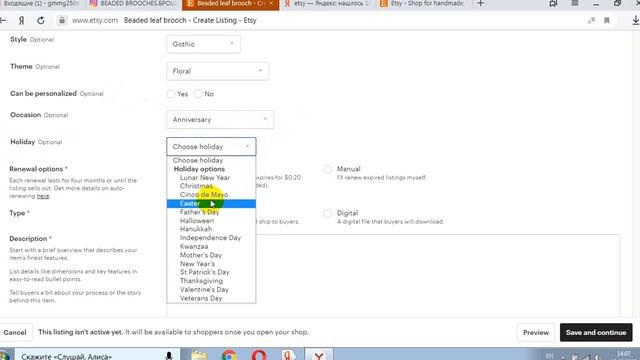
Task: Select St Patrick's Day option
Action: [211, 272]
